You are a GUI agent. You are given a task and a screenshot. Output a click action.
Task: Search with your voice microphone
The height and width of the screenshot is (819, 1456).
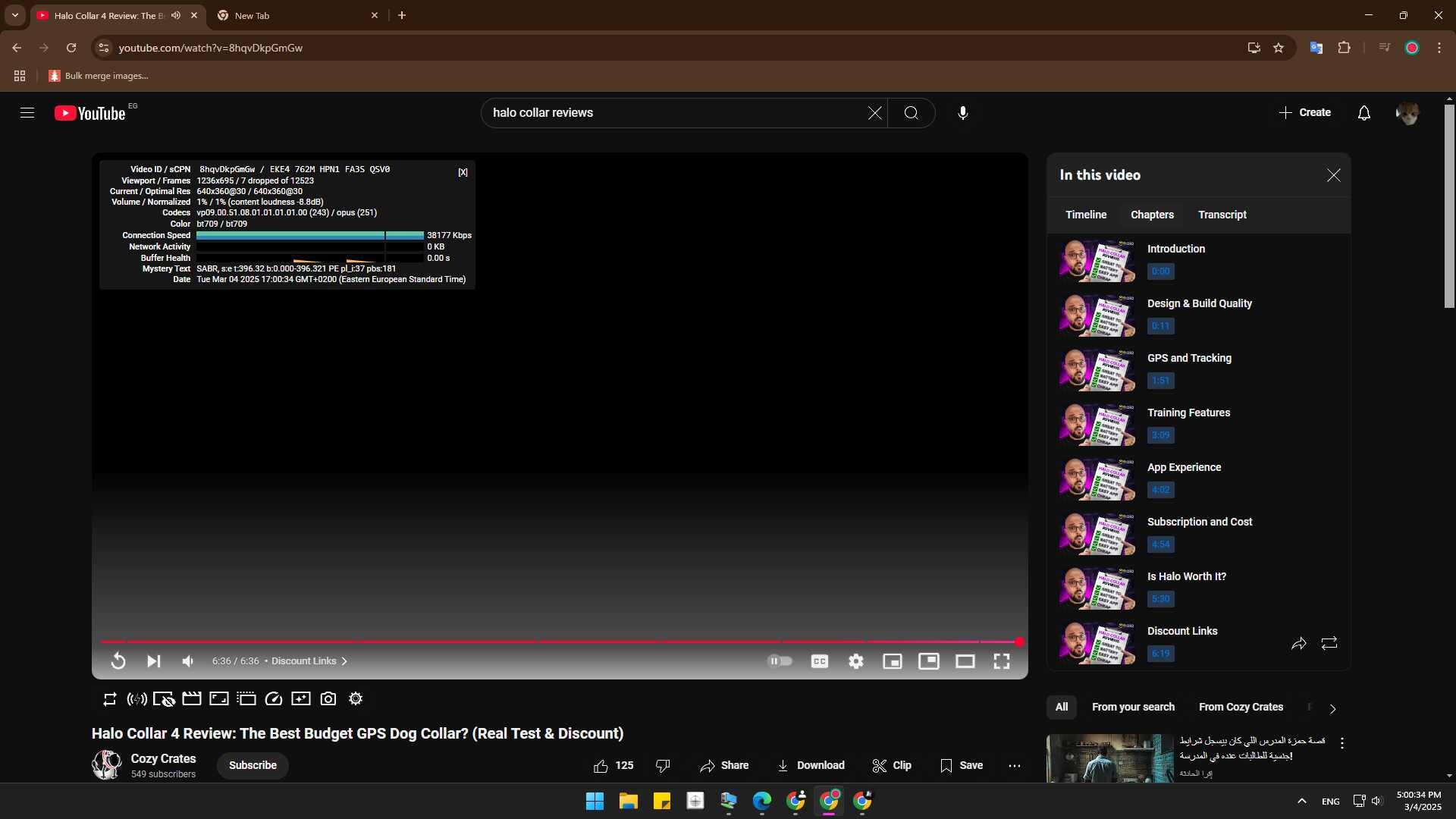[963, 113]
